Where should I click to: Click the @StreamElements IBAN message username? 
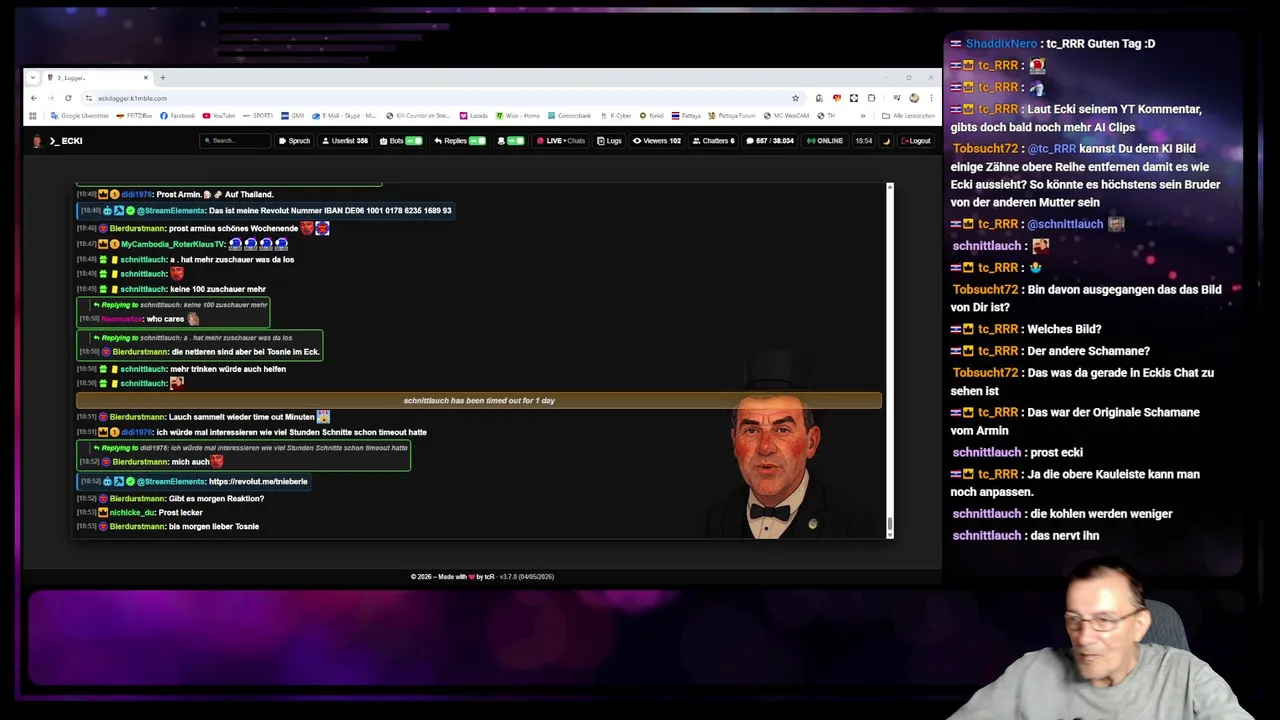coord(171,211)
